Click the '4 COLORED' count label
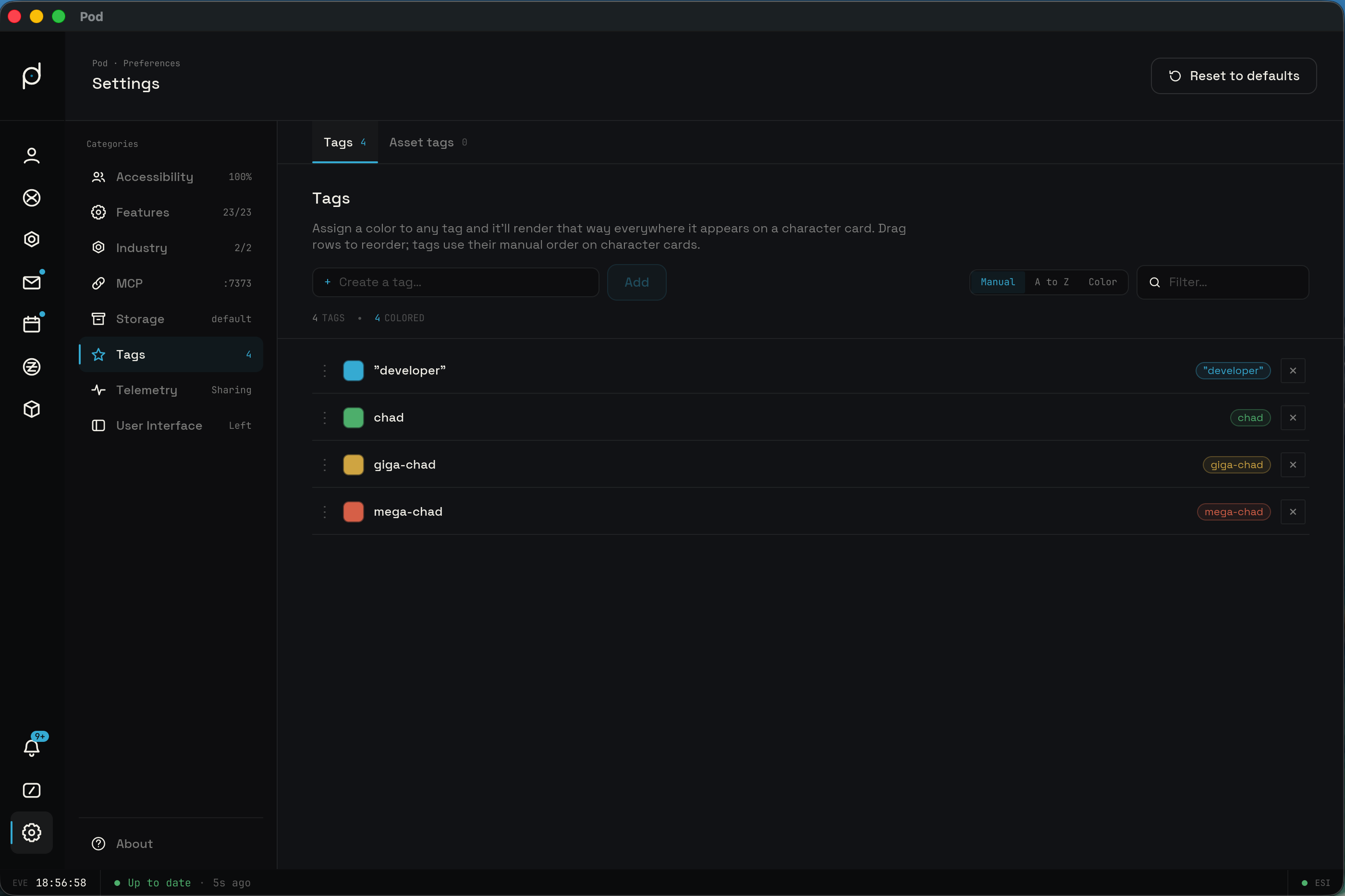The width and height of the screenshot is (1345, 896). pos(399,318)
